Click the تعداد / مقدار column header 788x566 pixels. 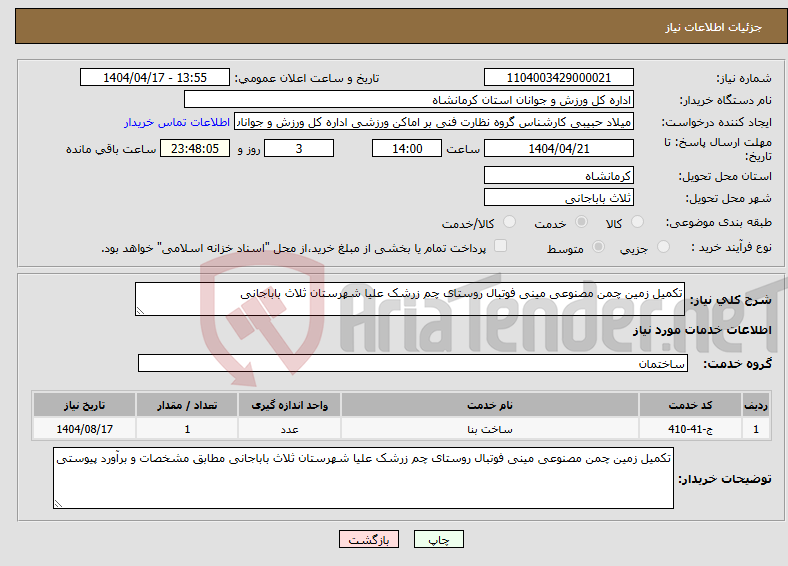pos(187,405)
